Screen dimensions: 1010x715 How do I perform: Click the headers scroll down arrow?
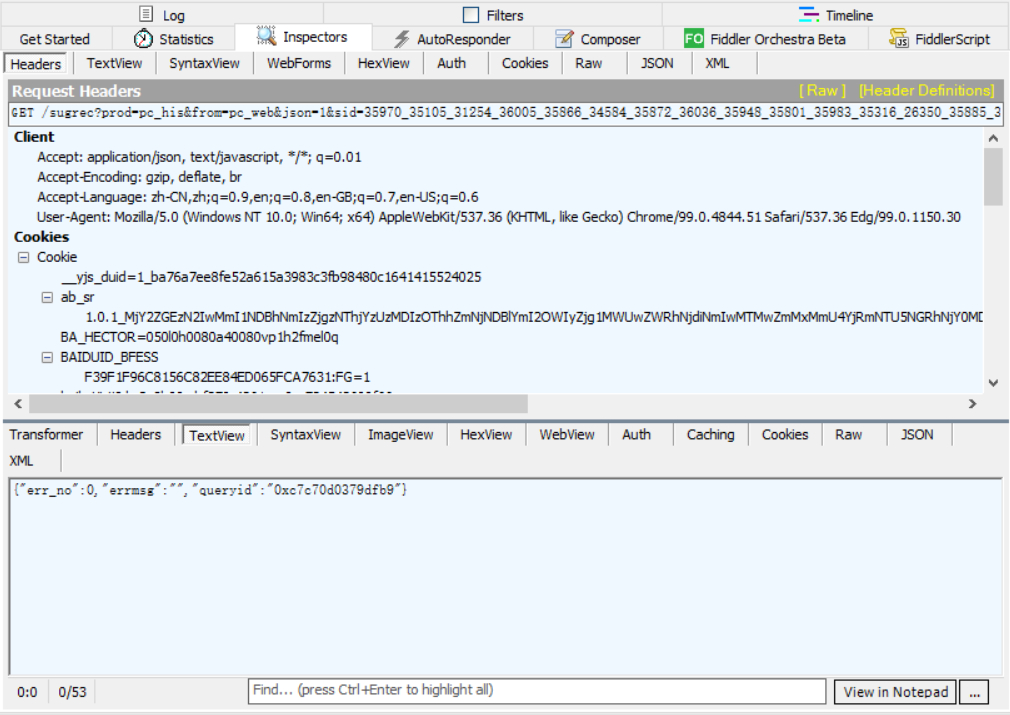pyautogui.click(x=993, y=383)
